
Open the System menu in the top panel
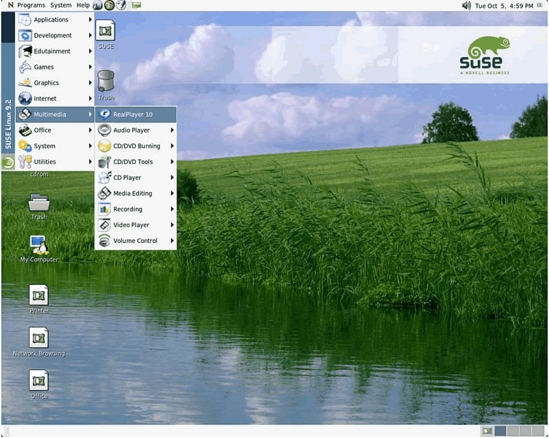tap(61, 5)
